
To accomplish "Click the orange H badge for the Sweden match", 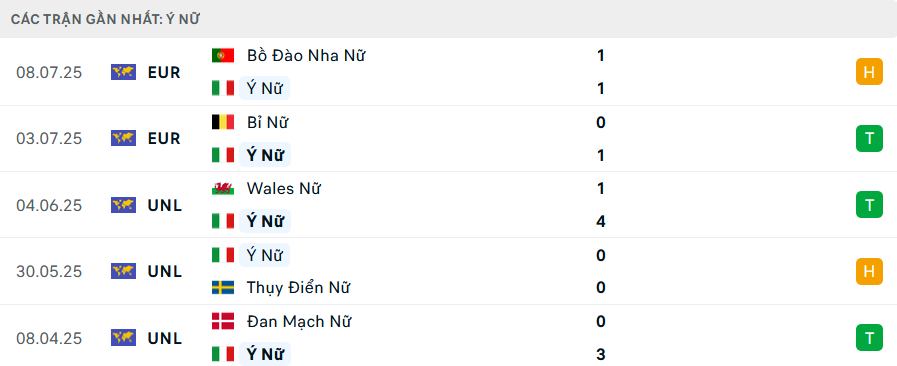I will click(x=869, y=271).
